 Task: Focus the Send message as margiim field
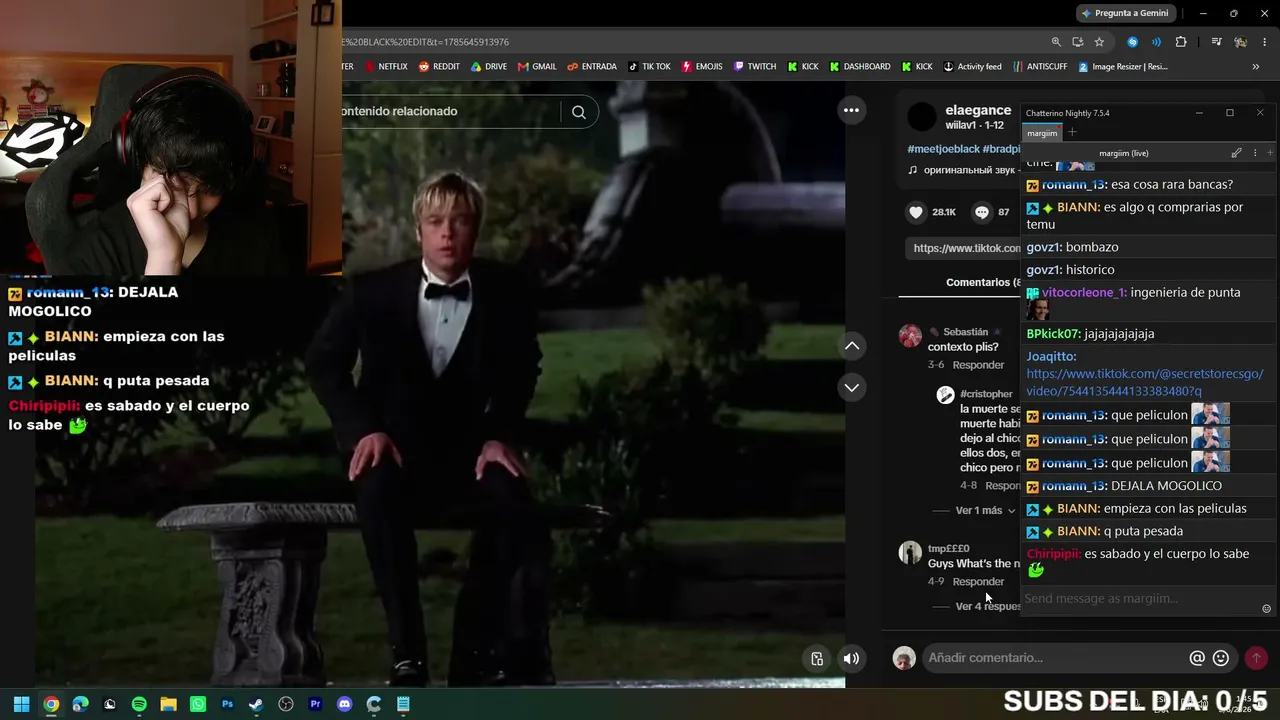[x=1140, y=599]
